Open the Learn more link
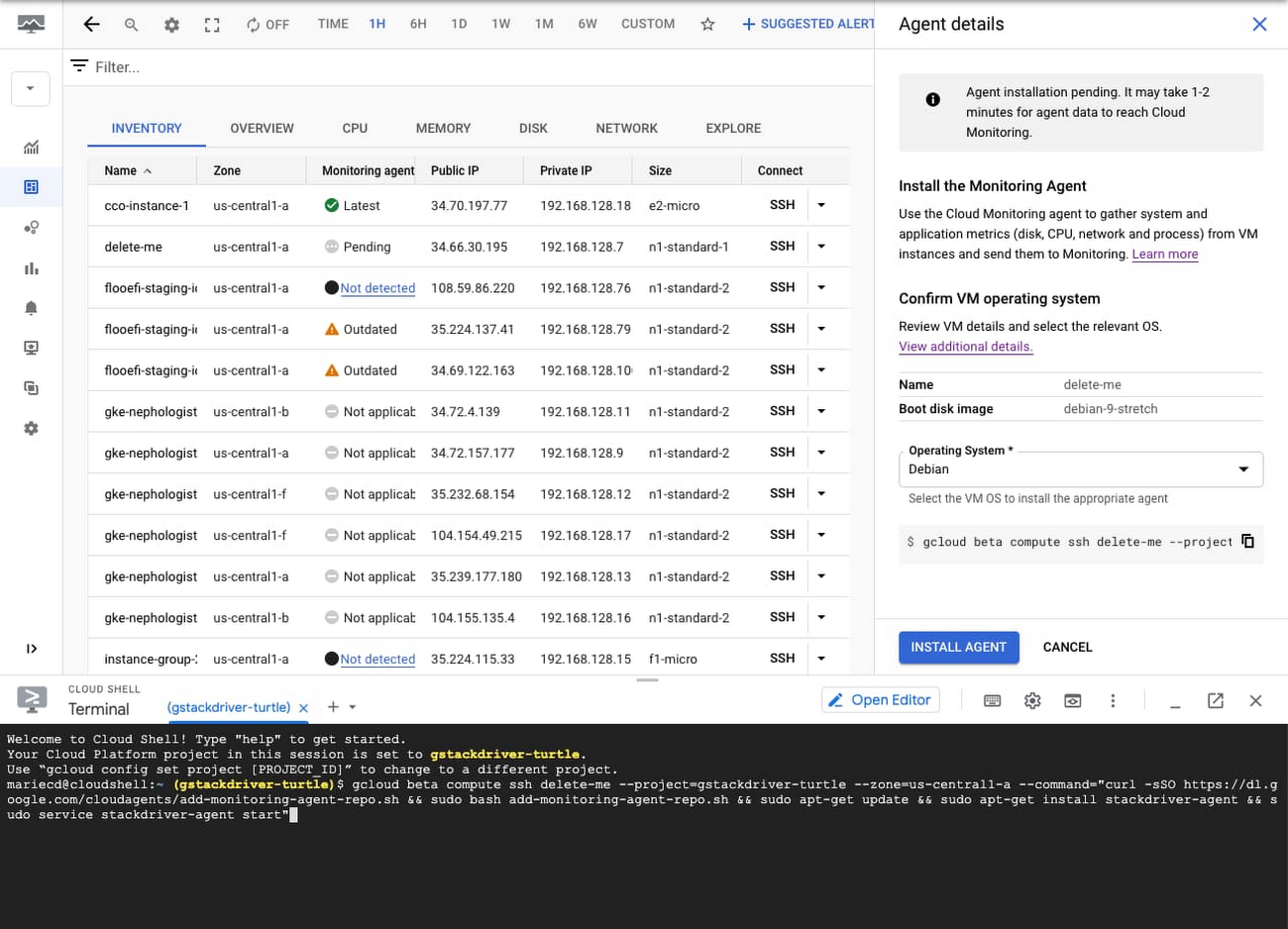Screen dimensions: 1288x929 click(x=1165, y=255)
